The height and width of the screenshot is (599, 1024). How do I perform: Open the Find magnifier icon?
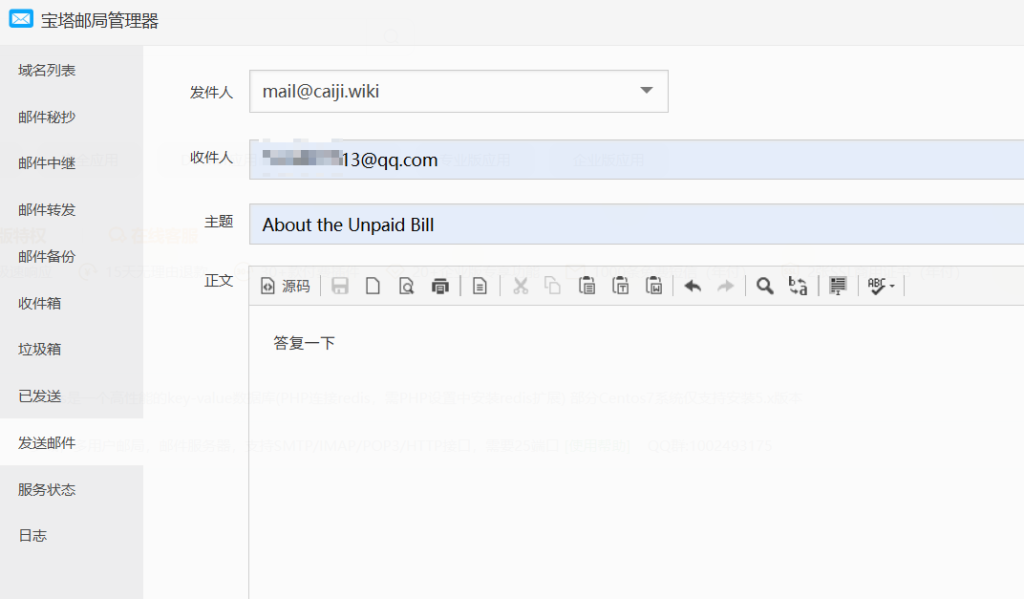764,286
